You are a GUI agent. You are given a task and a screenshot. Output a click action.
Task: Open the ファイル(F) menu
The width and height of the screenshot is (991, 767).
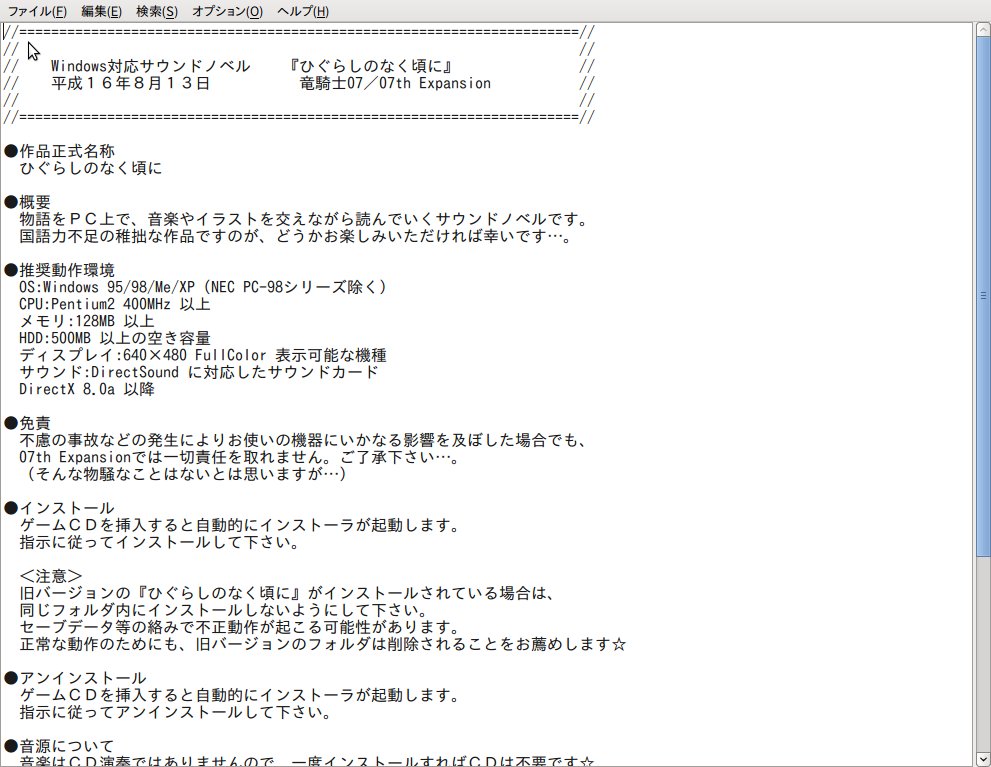tap(37, 11)
